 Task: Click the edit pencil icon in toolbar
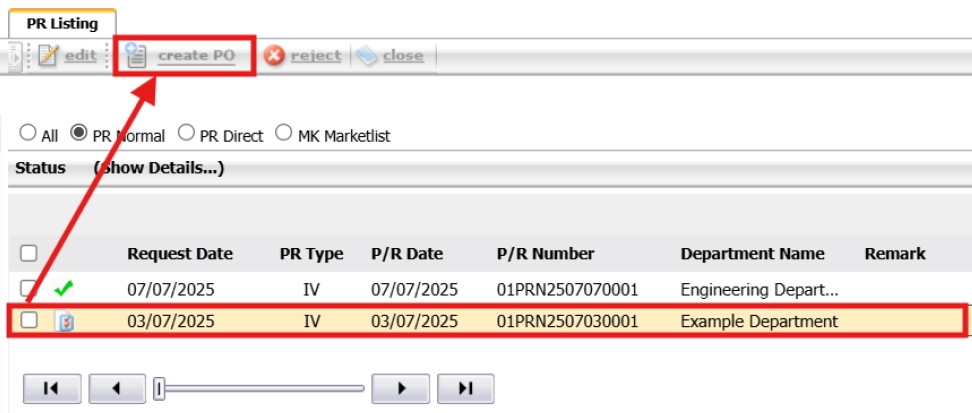coord(49,56)
